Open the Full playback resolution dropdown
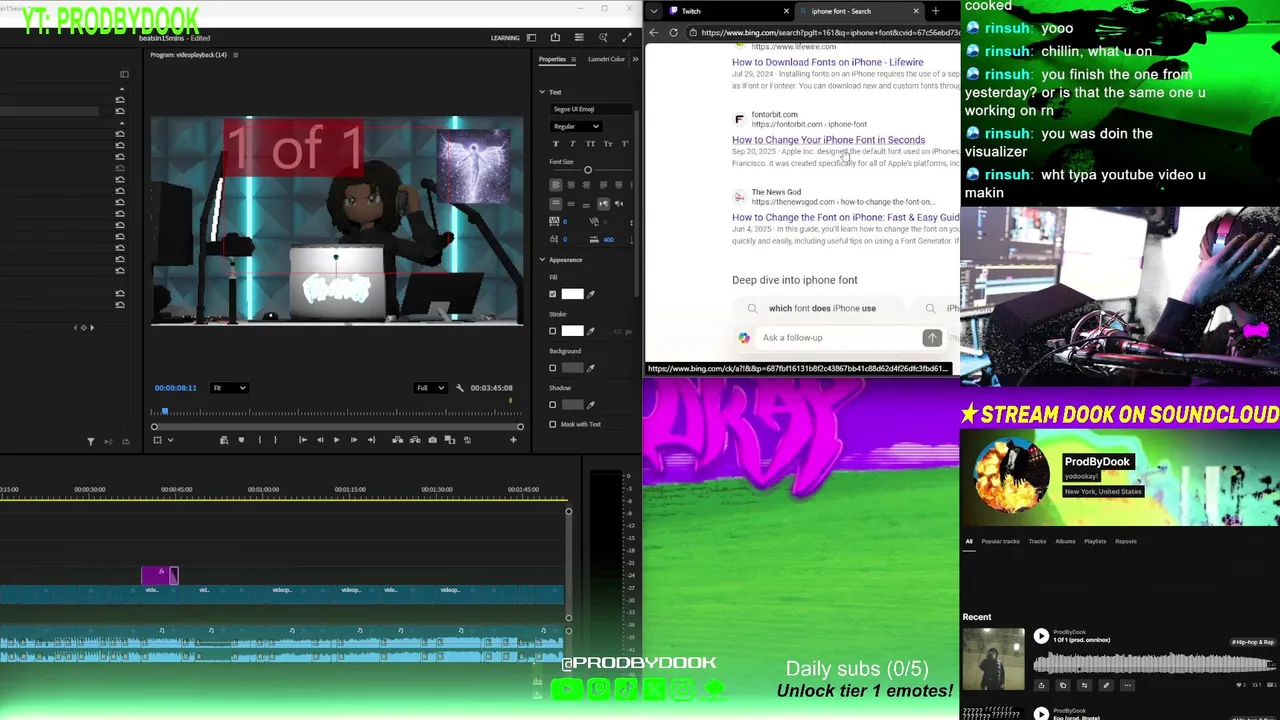This screenshot has width=1280, height=720. [x=430, y=388]
